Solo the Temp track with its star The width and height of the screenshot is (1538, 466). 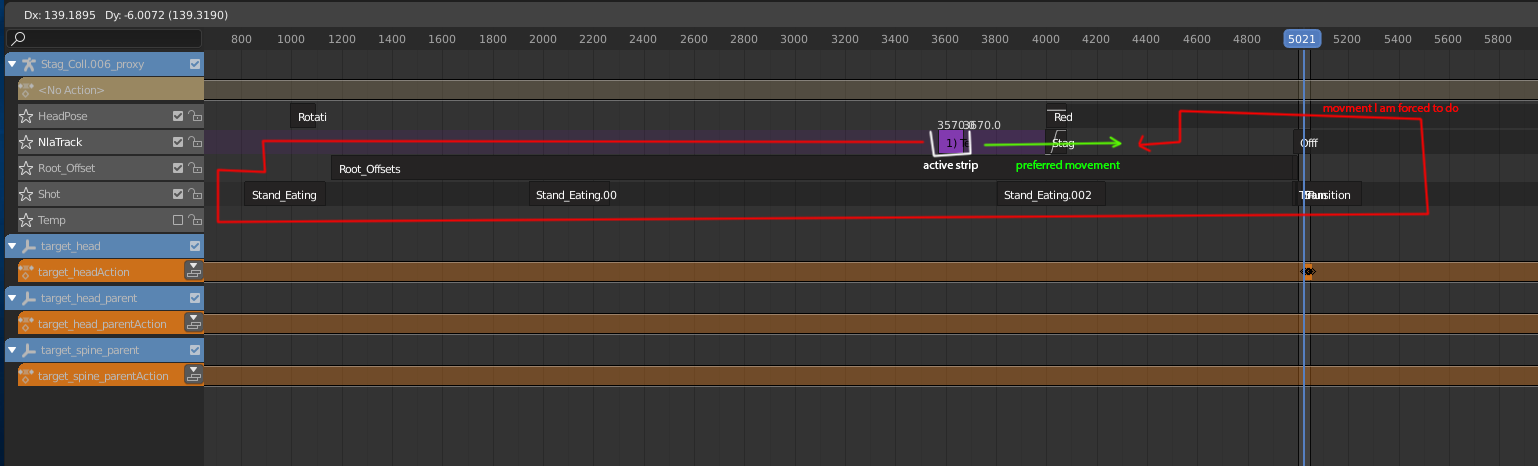pyautogui.click(x=26, y=220)
